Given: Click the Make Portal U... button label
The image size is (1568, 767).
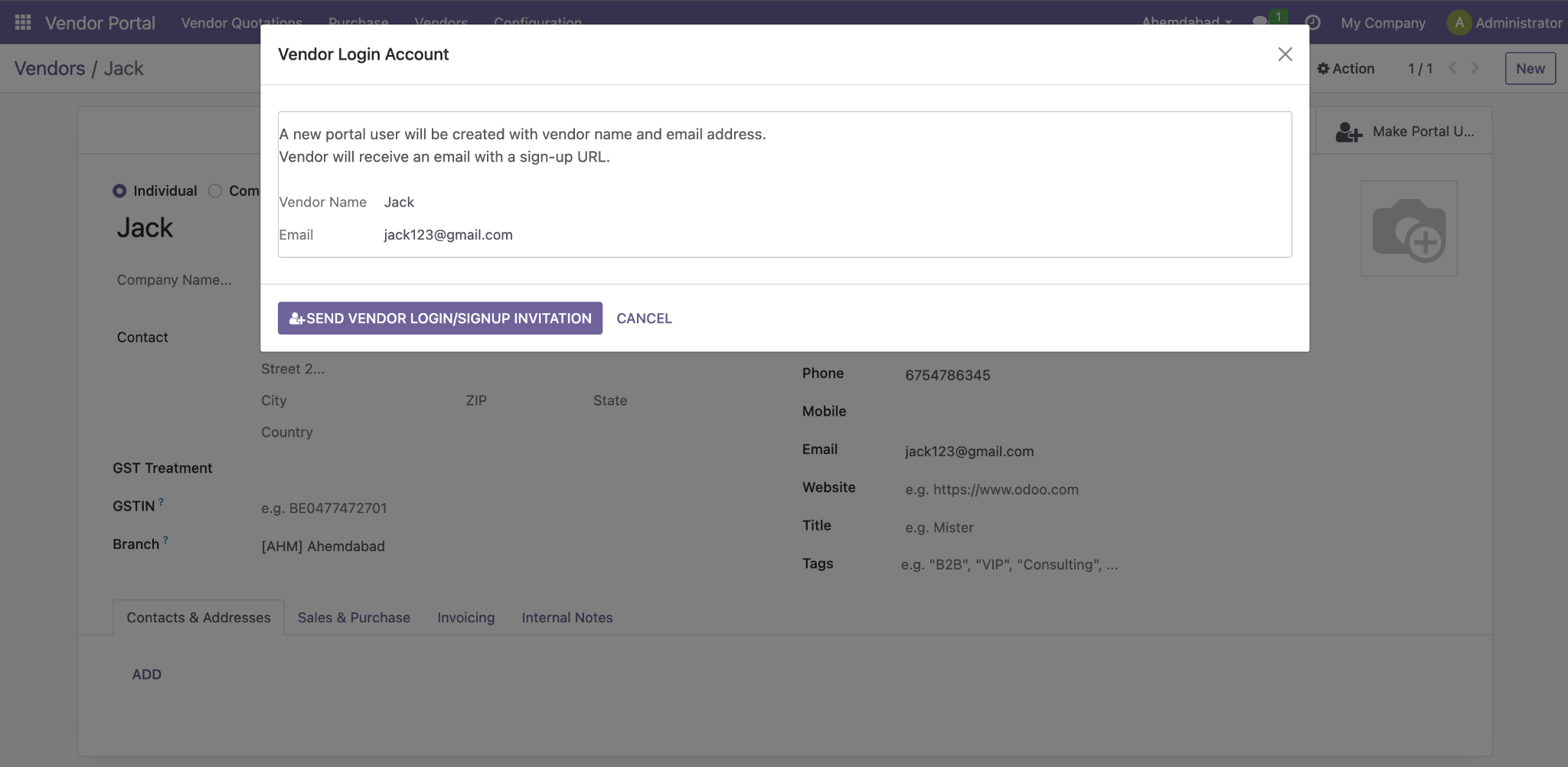Looking at the screenshot, I should [1423, 132].
